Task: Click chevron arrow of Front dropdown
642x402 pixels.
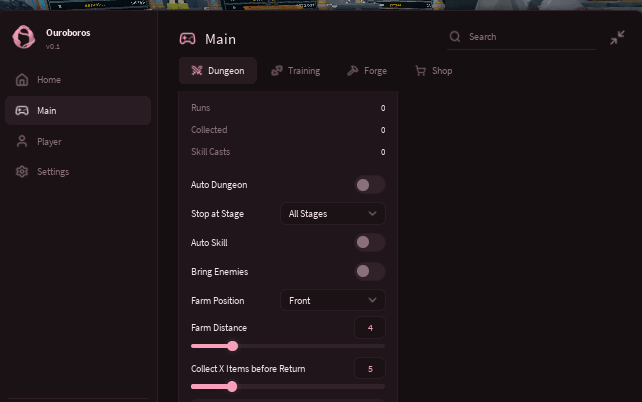Action: (x=372, y=300)
